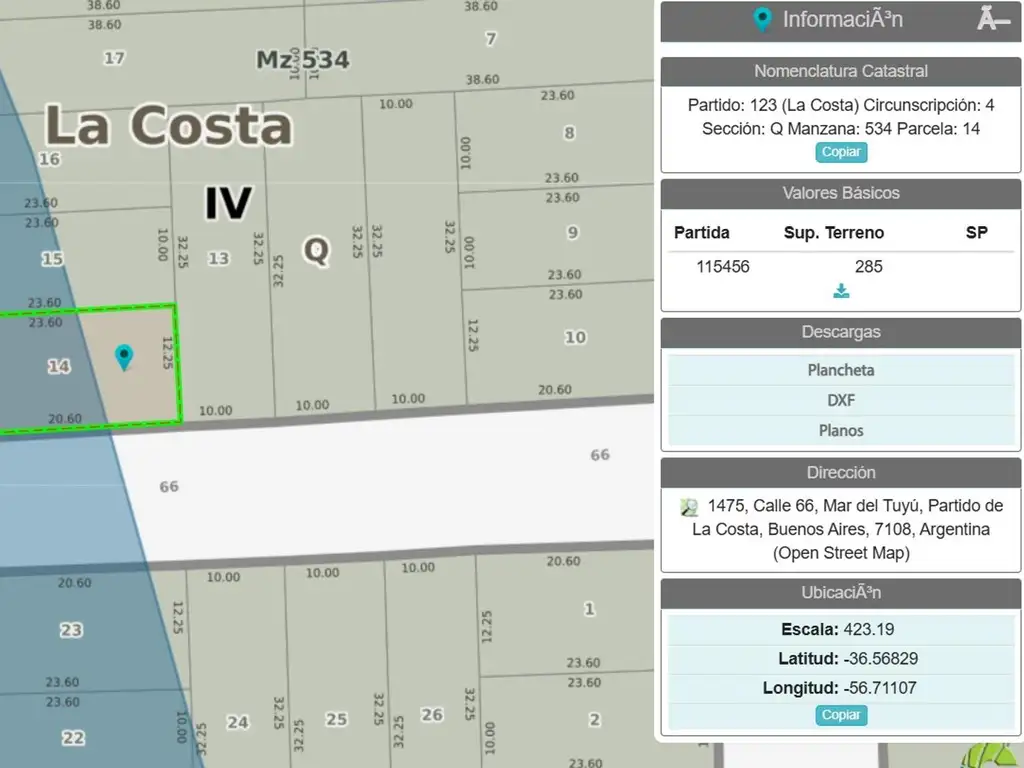
Task: Collapse the Dirección section header
Action: pos(841,472)
